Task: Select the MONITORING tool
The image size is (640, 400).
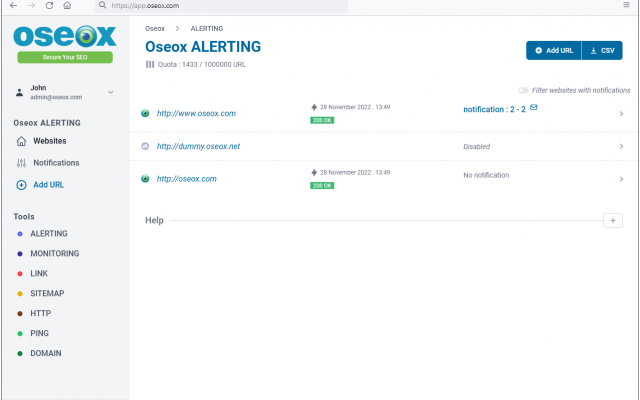Action: coord(55,253)
